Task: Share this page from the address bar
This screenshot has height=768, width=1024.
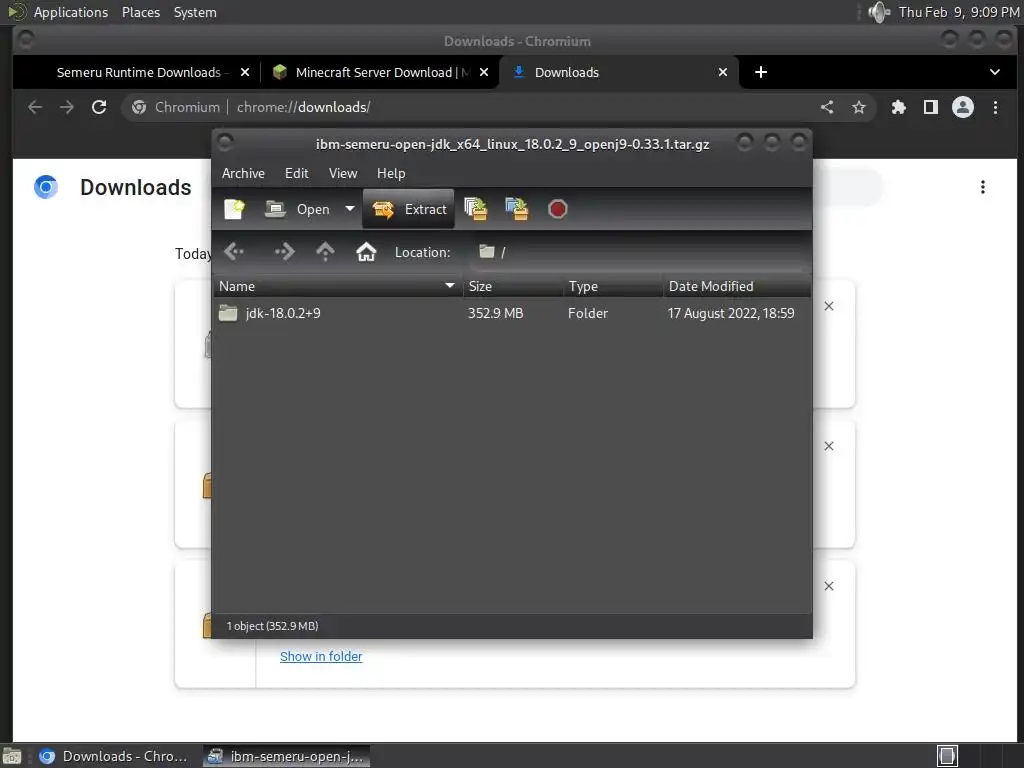Action: coord(827,107)
